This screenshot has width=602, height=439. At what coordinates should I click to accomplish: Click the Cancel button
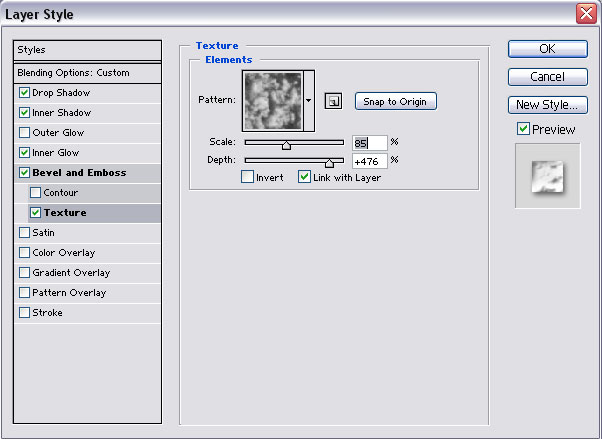pos(548,77)
